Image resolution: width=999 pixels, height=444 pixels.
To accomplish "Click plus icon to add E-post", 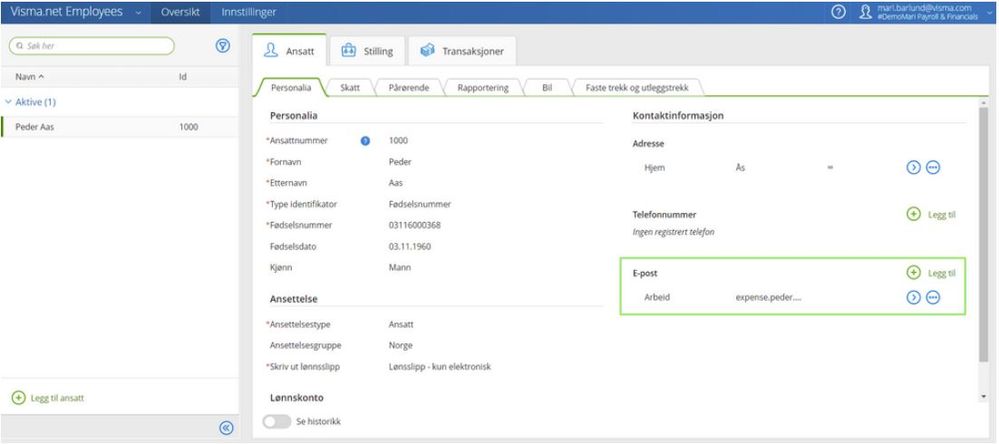I will click(914, 273).
